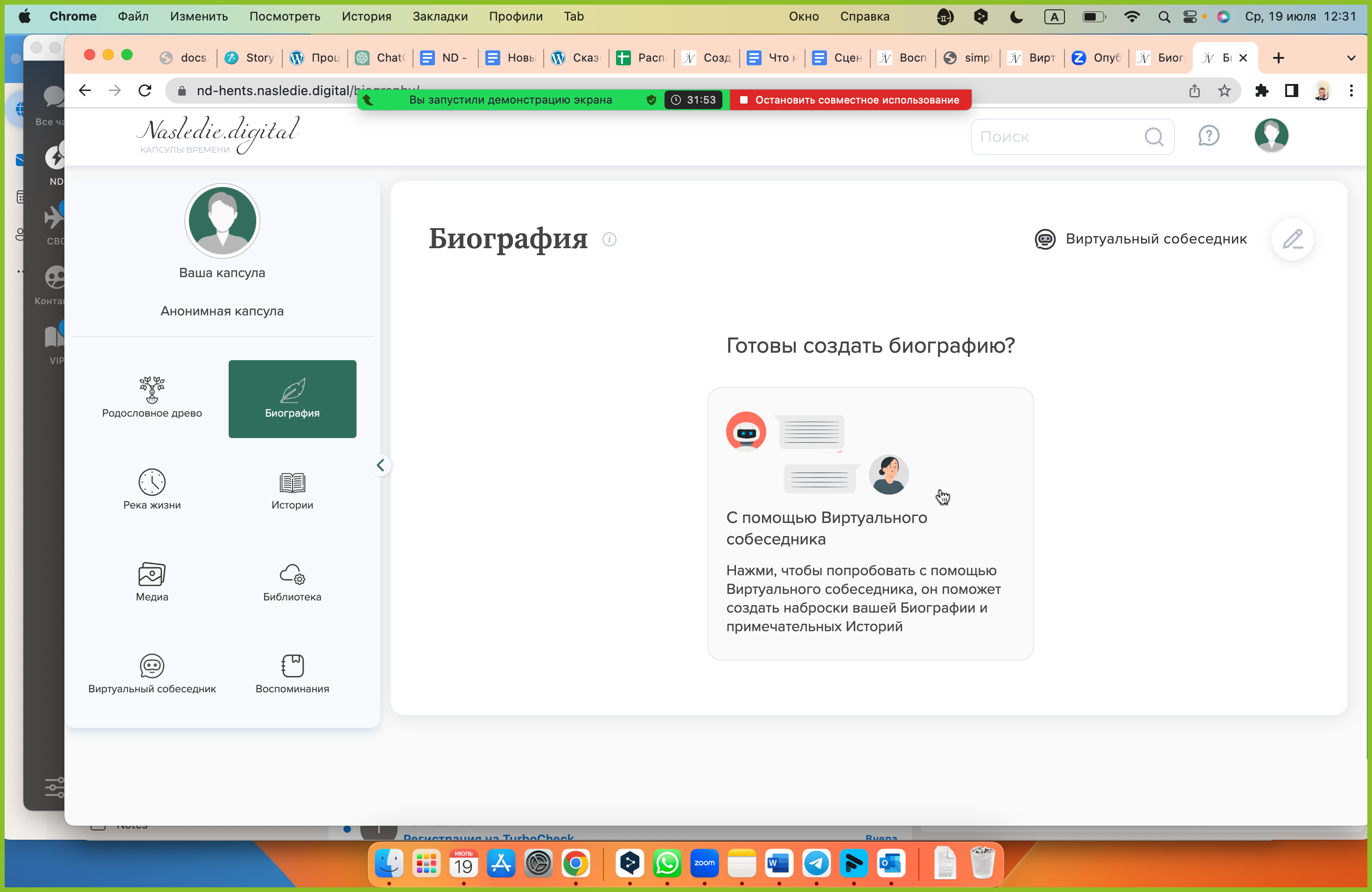This screenshot has height=892, width=1372.
Task: Open Calendar from the Dock
Action: click(463, 863)
